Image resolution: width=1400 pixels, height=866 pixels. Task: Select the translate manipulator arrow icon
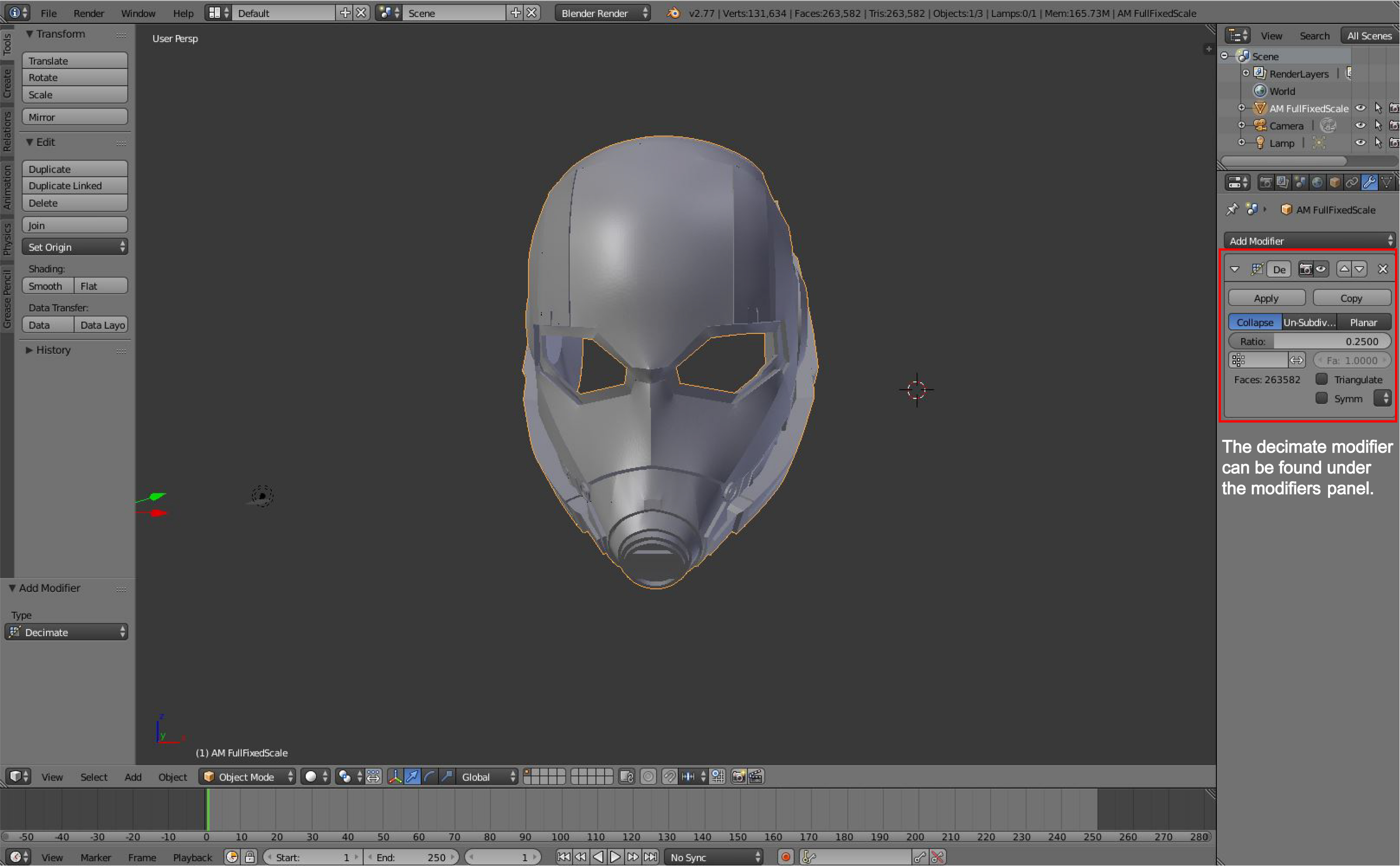tap(412, 777)
